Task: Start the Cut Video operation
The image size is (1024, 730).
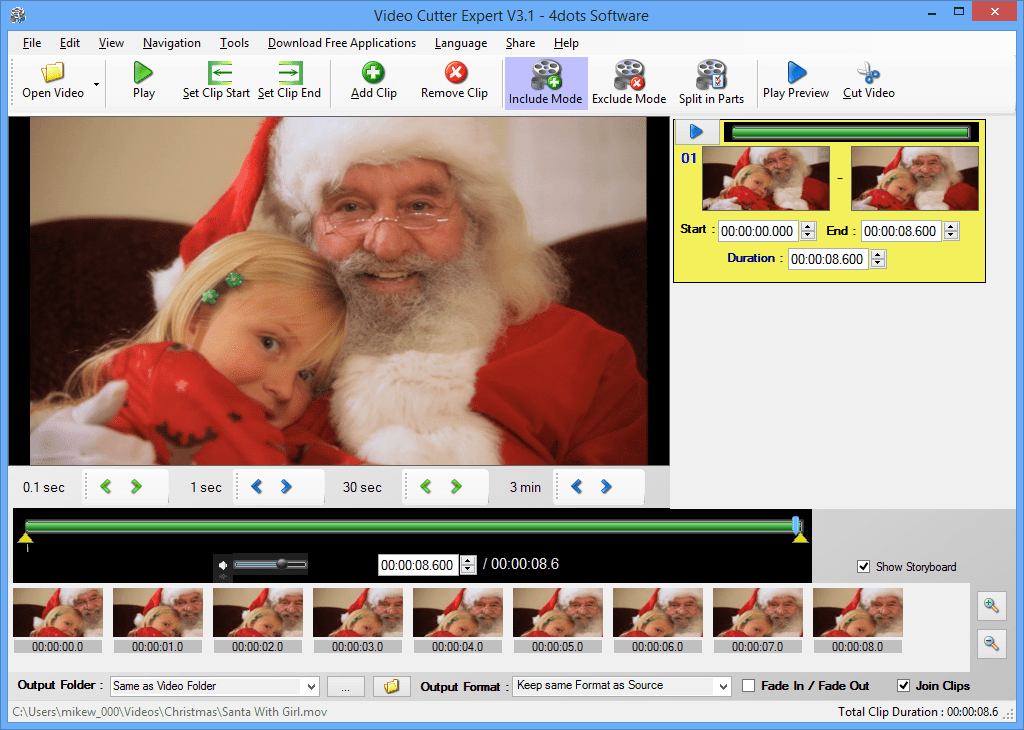Action: tap(868, 82)
